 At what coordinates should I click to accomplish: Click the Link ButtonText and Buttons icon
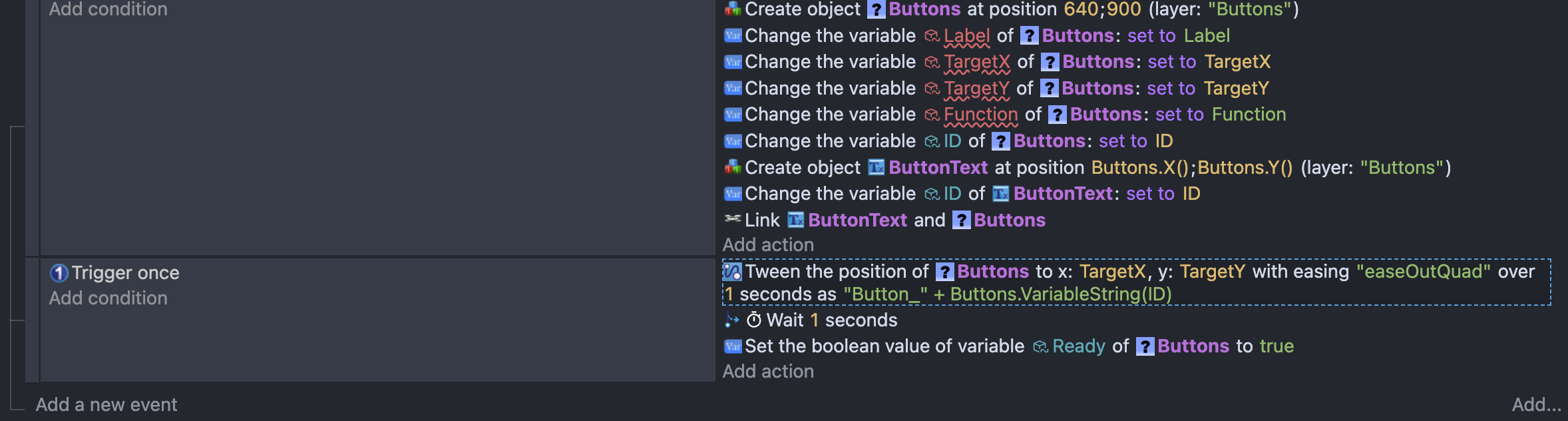point(732,219)
